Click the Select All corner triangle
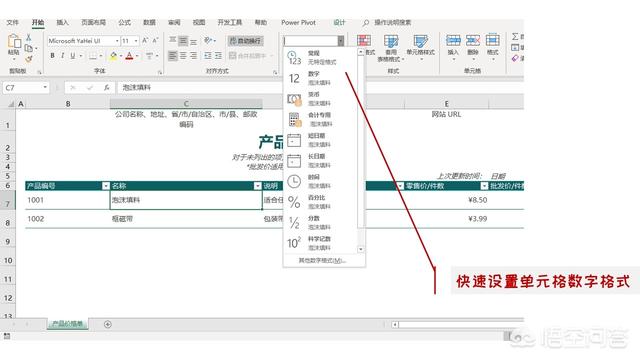This screenshot has width=640, height=360. 11,104
